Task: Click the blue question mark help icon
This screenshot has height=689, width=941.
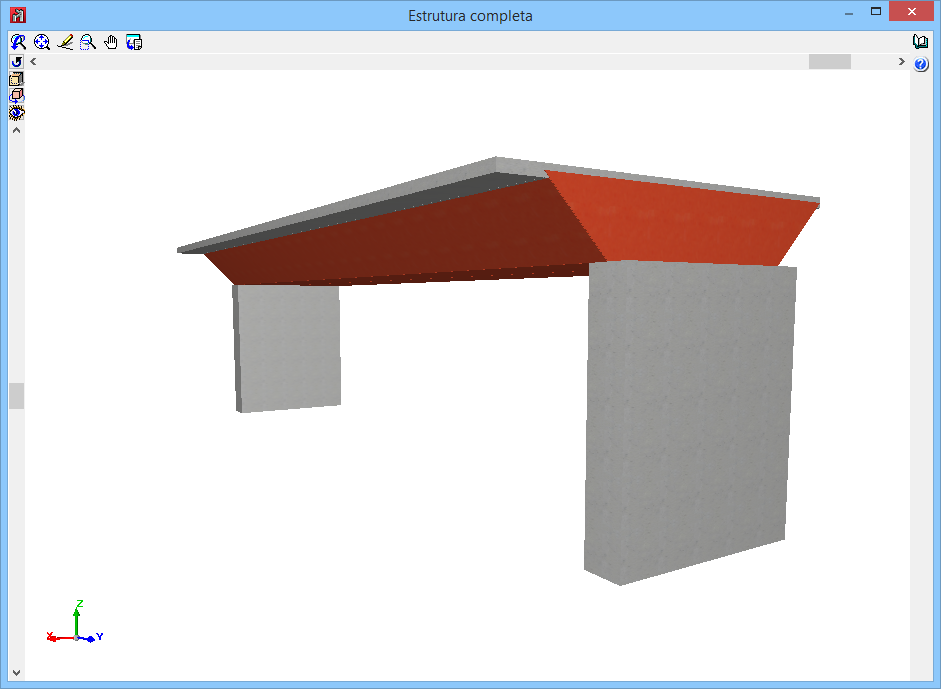Action: [921, 64]
